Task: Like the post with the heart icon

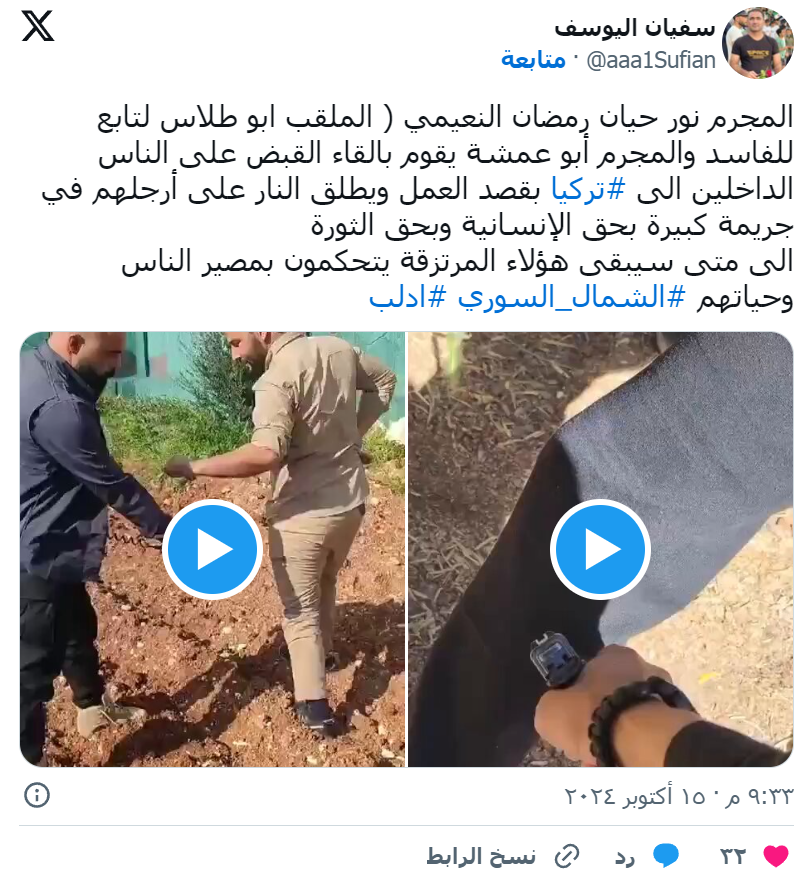Action: click(x=776, y=856)
